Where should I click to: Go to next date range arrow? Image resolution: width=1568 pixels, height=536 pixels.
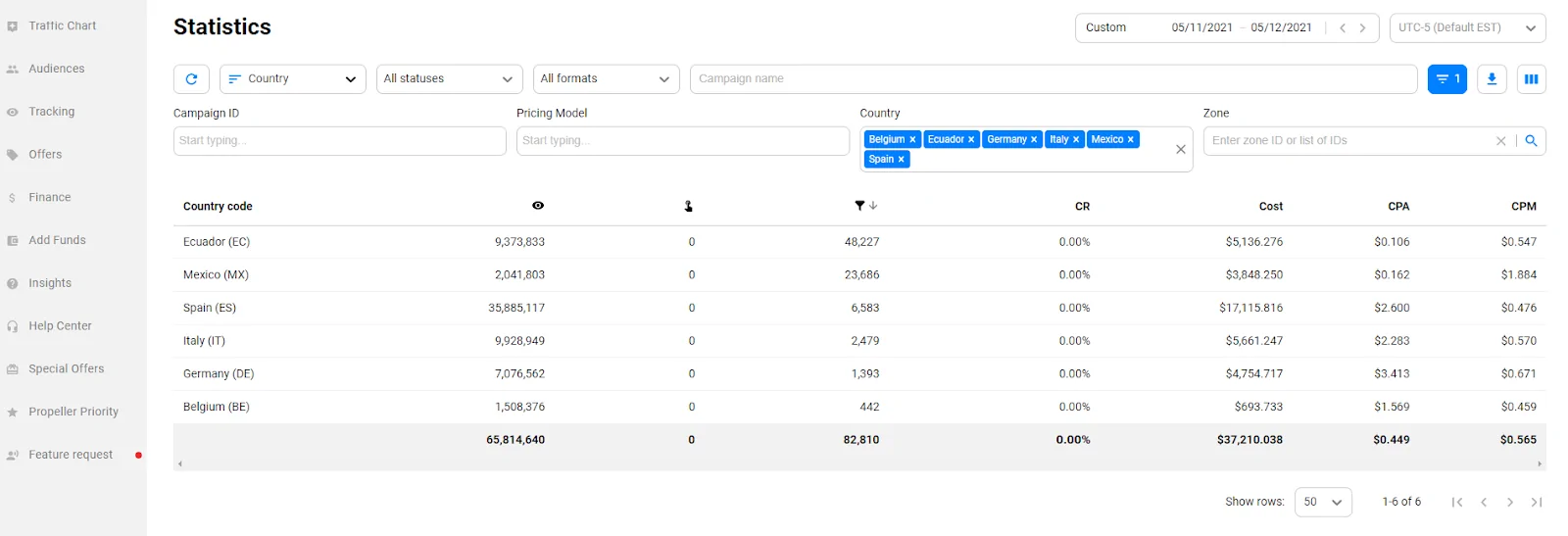pyautogui.click(x=1362, y=28)
